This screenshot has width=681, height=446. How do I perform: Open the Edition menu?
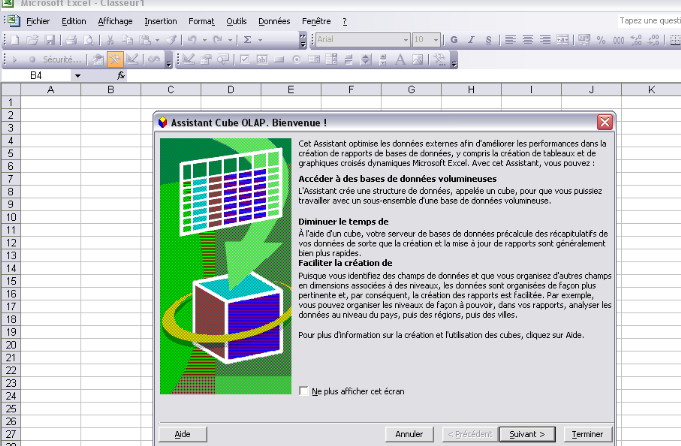coord(73,21)
